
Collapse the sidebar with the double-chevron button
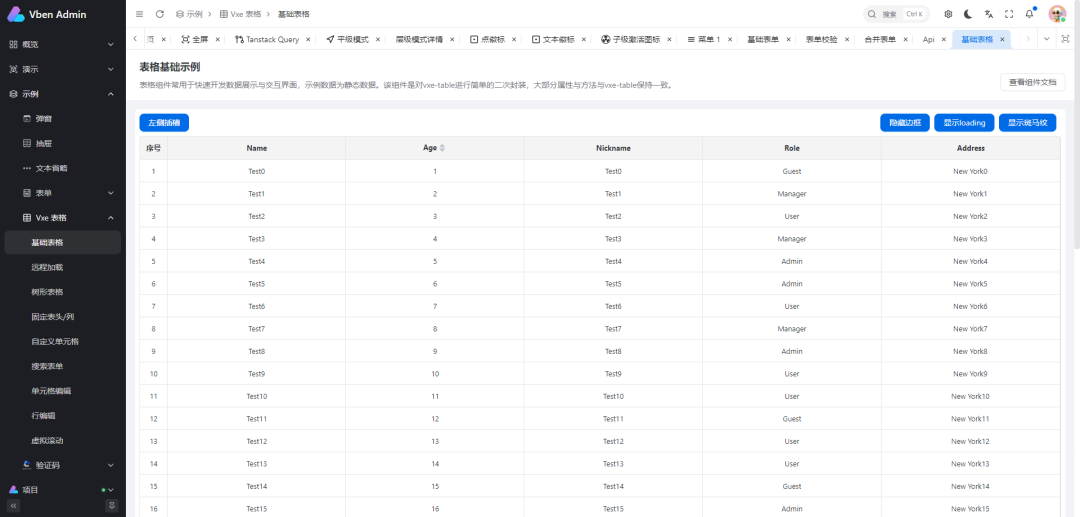pyautogui.click(x=13, y=506)
